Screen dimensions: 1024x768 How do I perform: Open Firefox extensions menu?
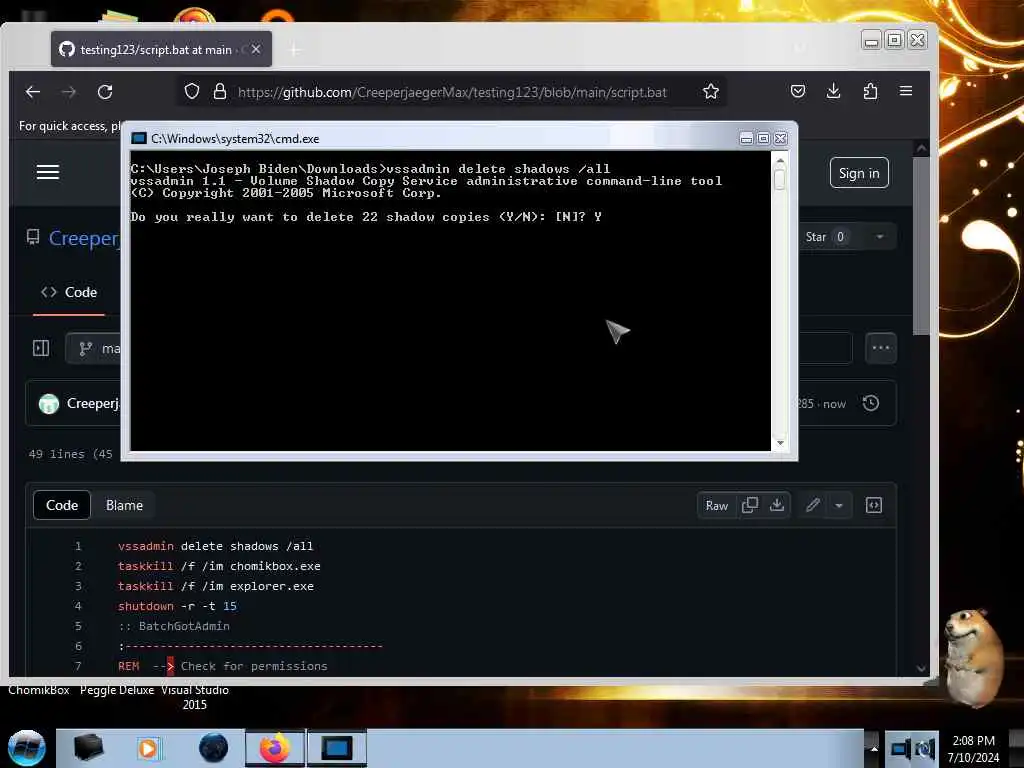click(870, 91)
